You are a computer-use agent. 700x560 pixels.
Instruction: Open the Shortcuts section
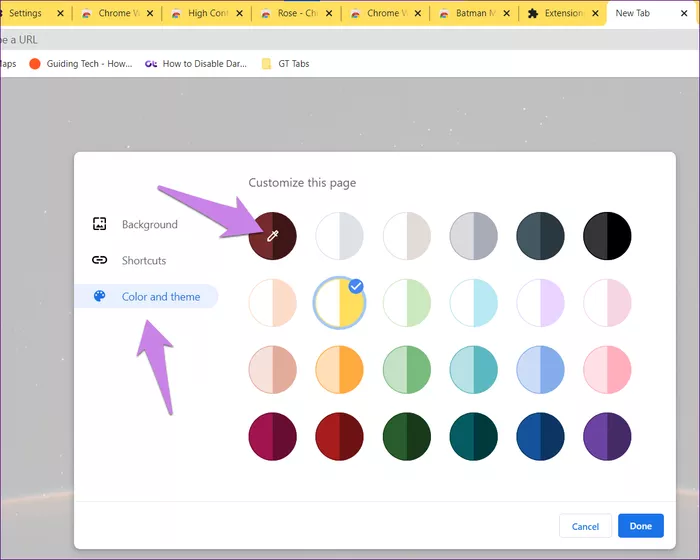pyautogui.click(x=144, y=260)
